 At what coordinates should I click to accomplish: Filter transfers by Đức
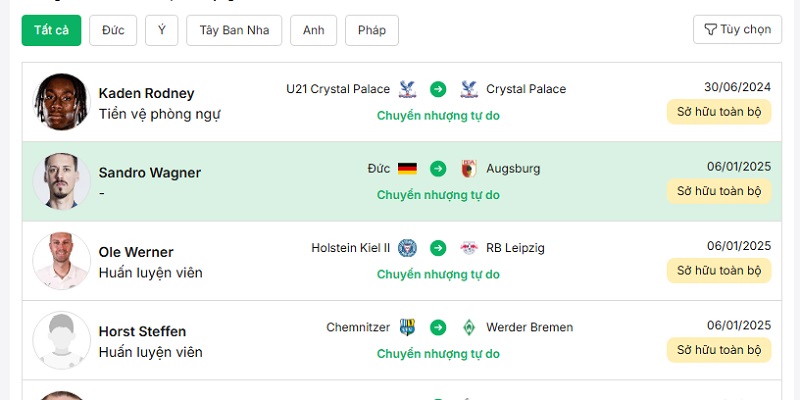(113, 30)
